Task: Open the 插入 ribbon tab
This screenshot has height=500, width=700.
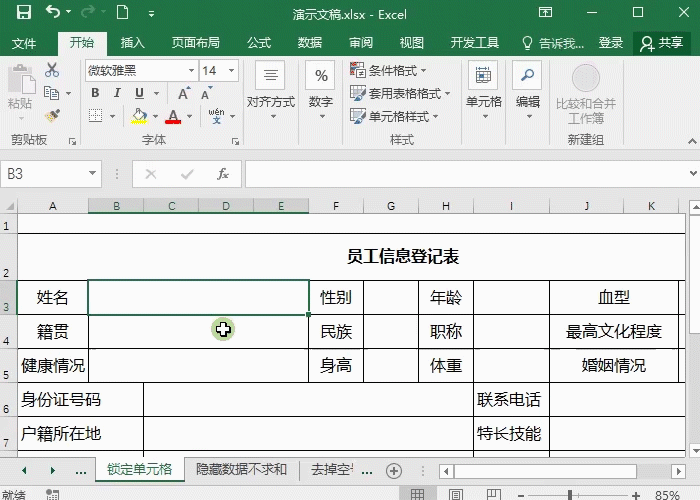Action: pyautogui.click(x=132, y=43)
